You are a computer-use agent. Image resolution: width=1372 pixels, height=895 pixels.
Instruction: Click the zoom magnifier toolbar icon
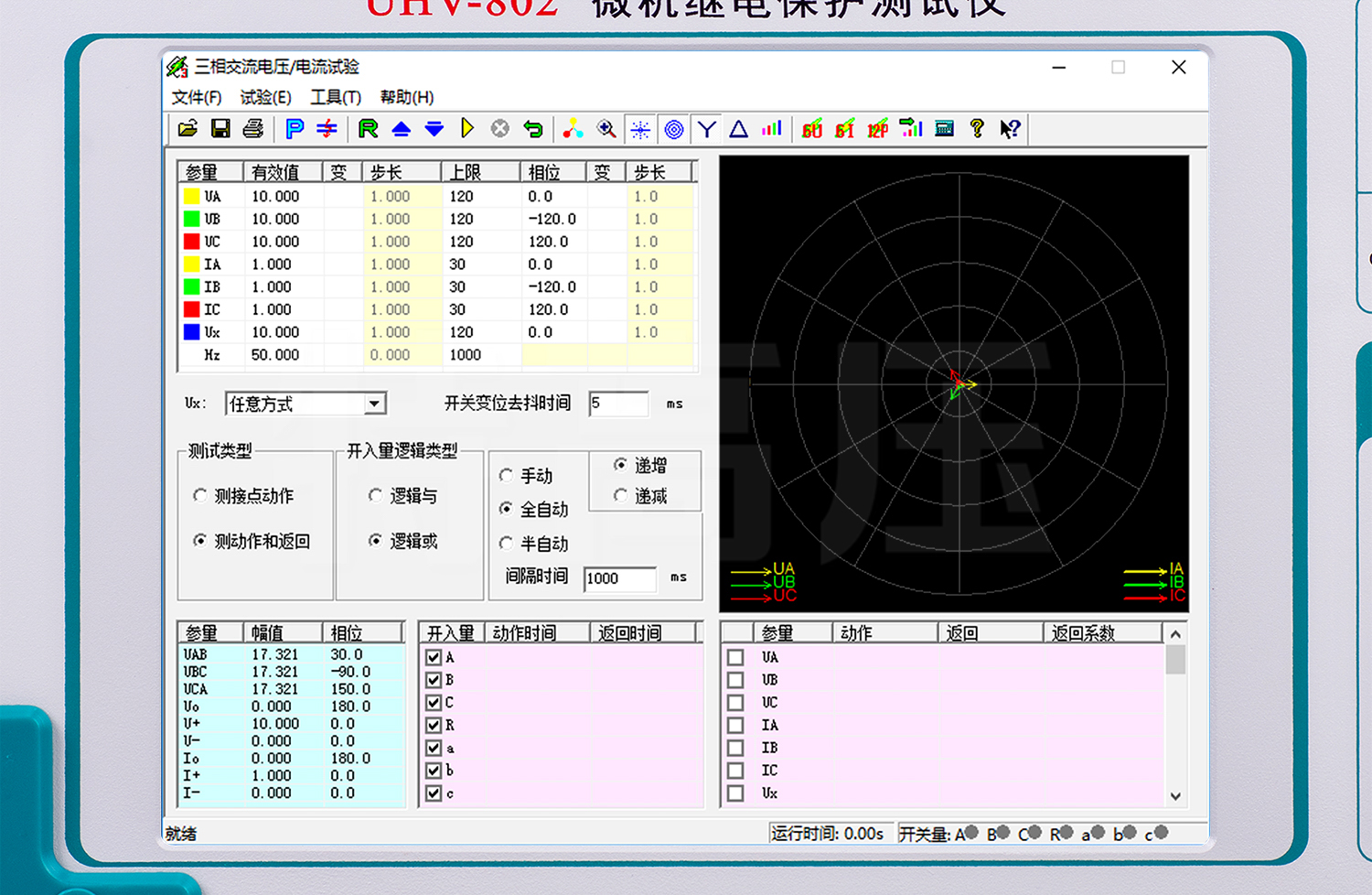tap(606, 129)
